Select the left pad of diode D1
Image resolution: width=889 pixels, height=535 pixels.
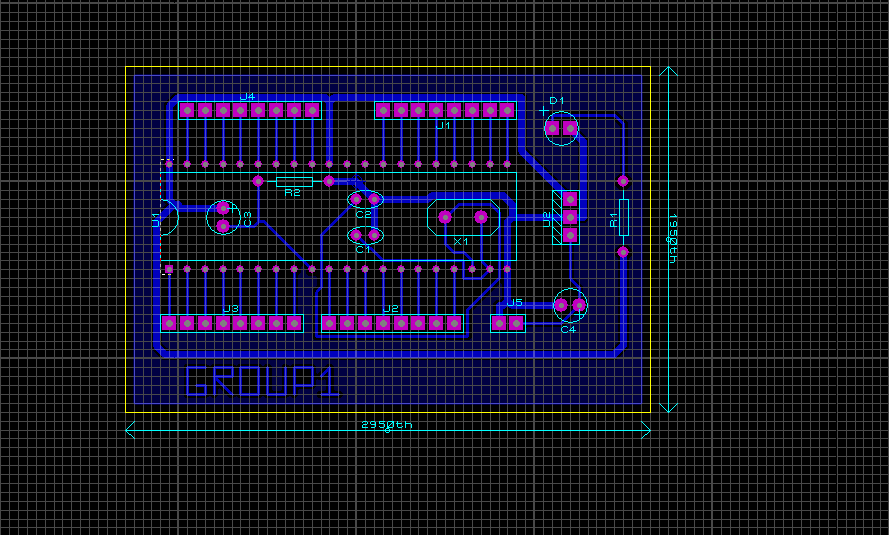pyautogui.click(x=553, y=129)
